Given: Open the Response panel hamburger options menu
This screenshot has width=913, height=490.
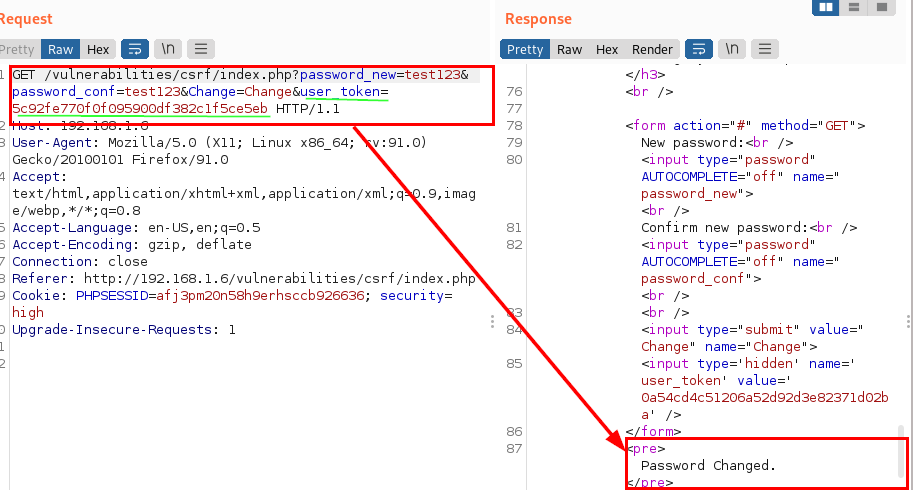Looking at the screenshot, I should [765, 49].
